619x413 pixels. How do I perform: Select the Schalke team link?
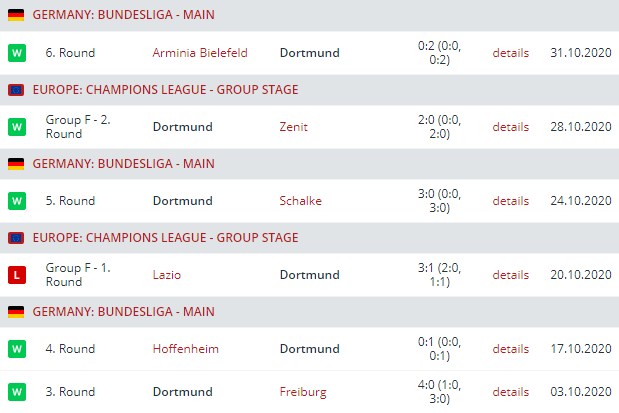point(301,201)
